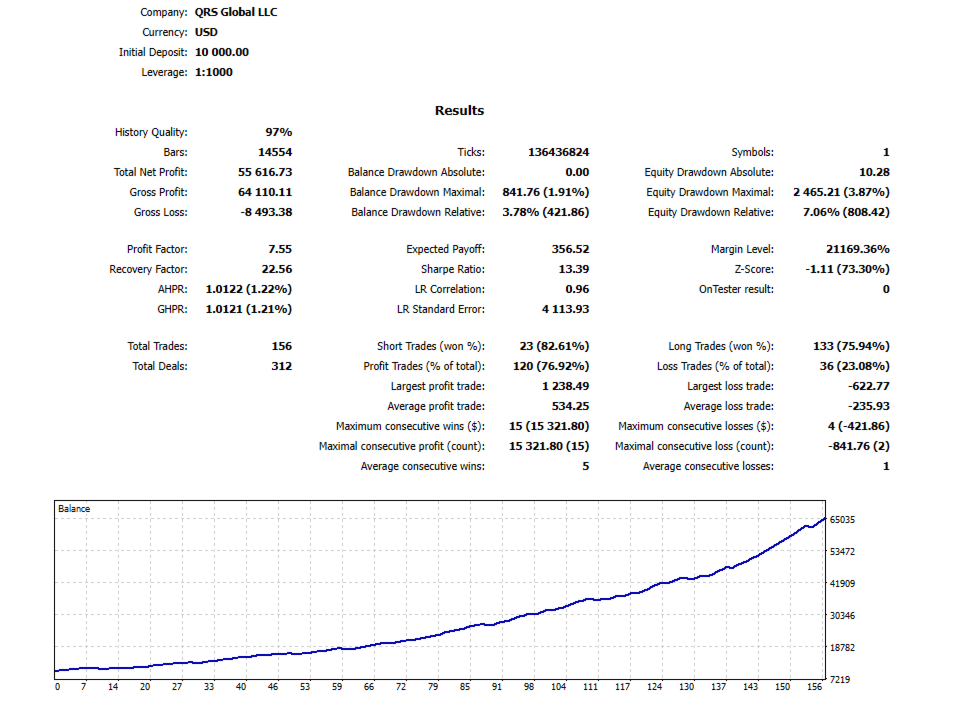Select the Ticks count 136436824

pos(558,152)
